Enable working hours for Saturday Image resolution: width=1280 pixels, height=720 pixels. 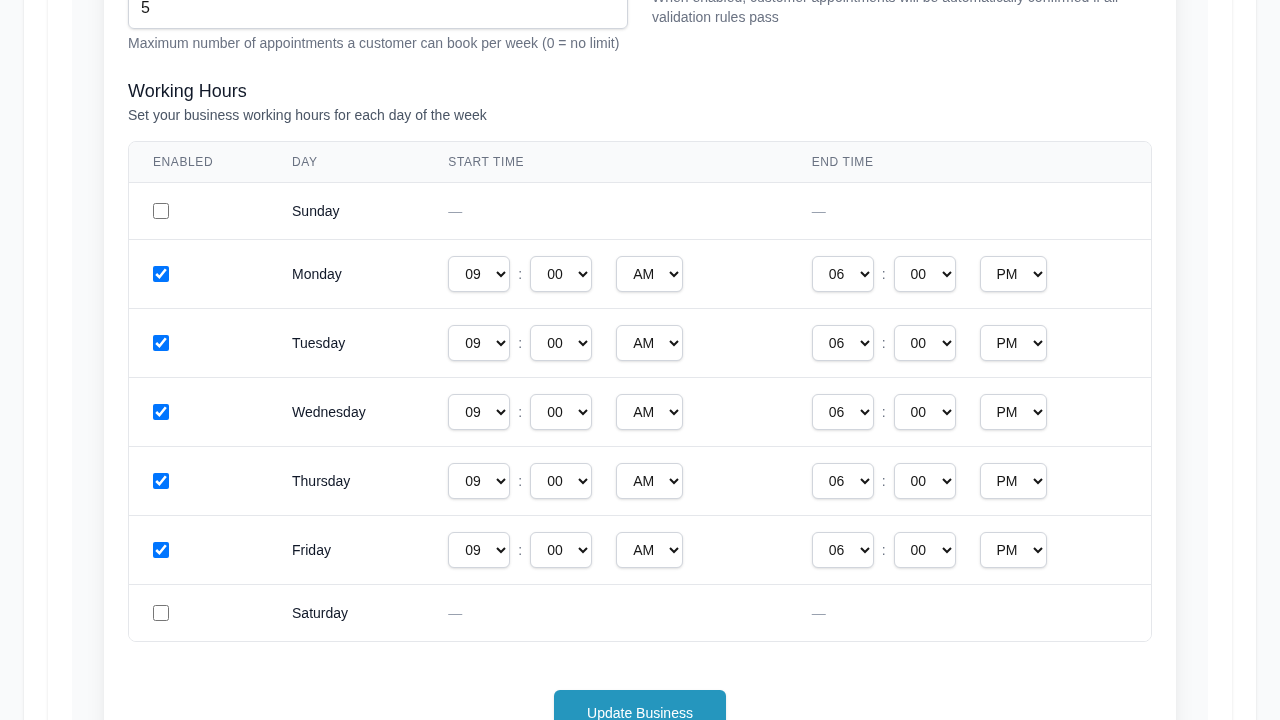pyautogui.click(x=161, y=612)
